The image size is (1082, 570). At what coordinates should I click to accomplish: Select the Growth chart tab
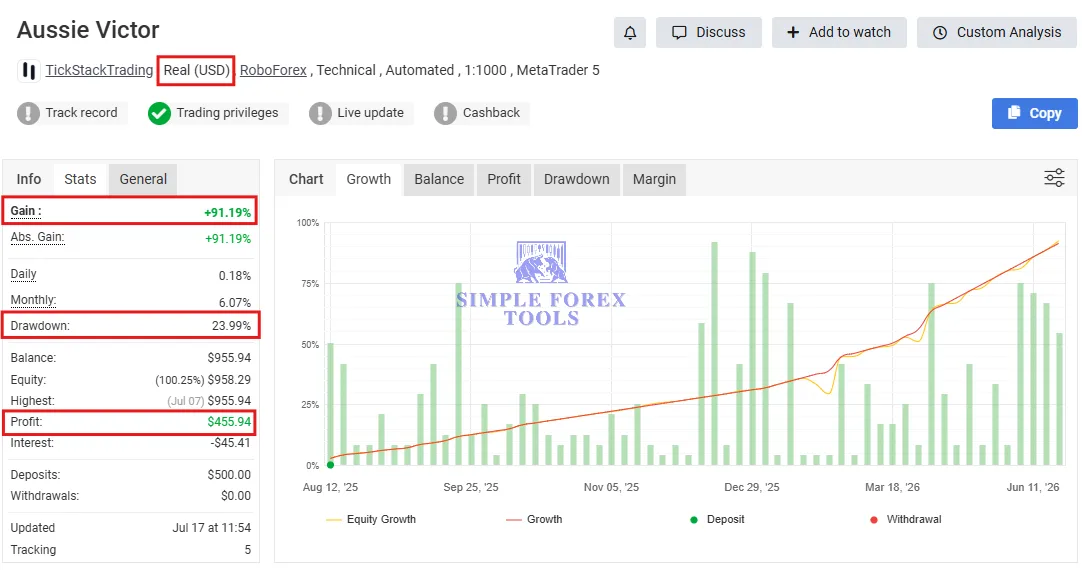point(368,179)
